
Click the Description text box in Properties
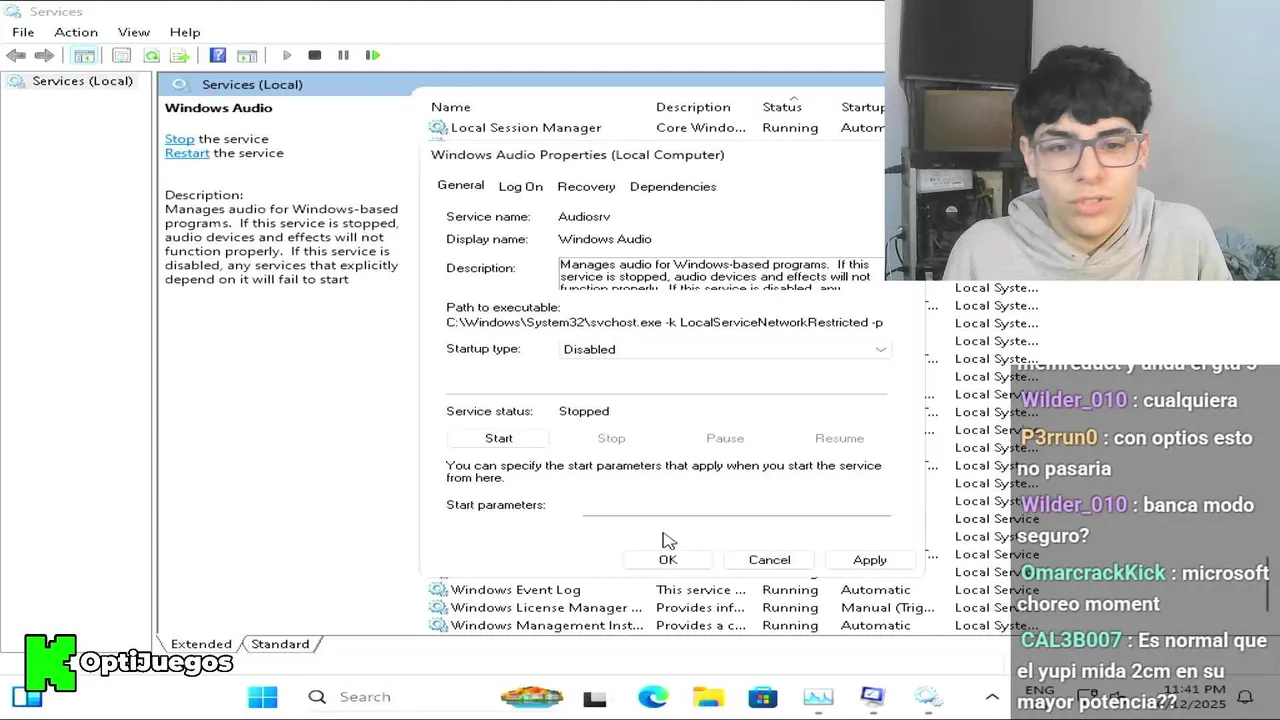pyautogui.click(x=722, y=274)
